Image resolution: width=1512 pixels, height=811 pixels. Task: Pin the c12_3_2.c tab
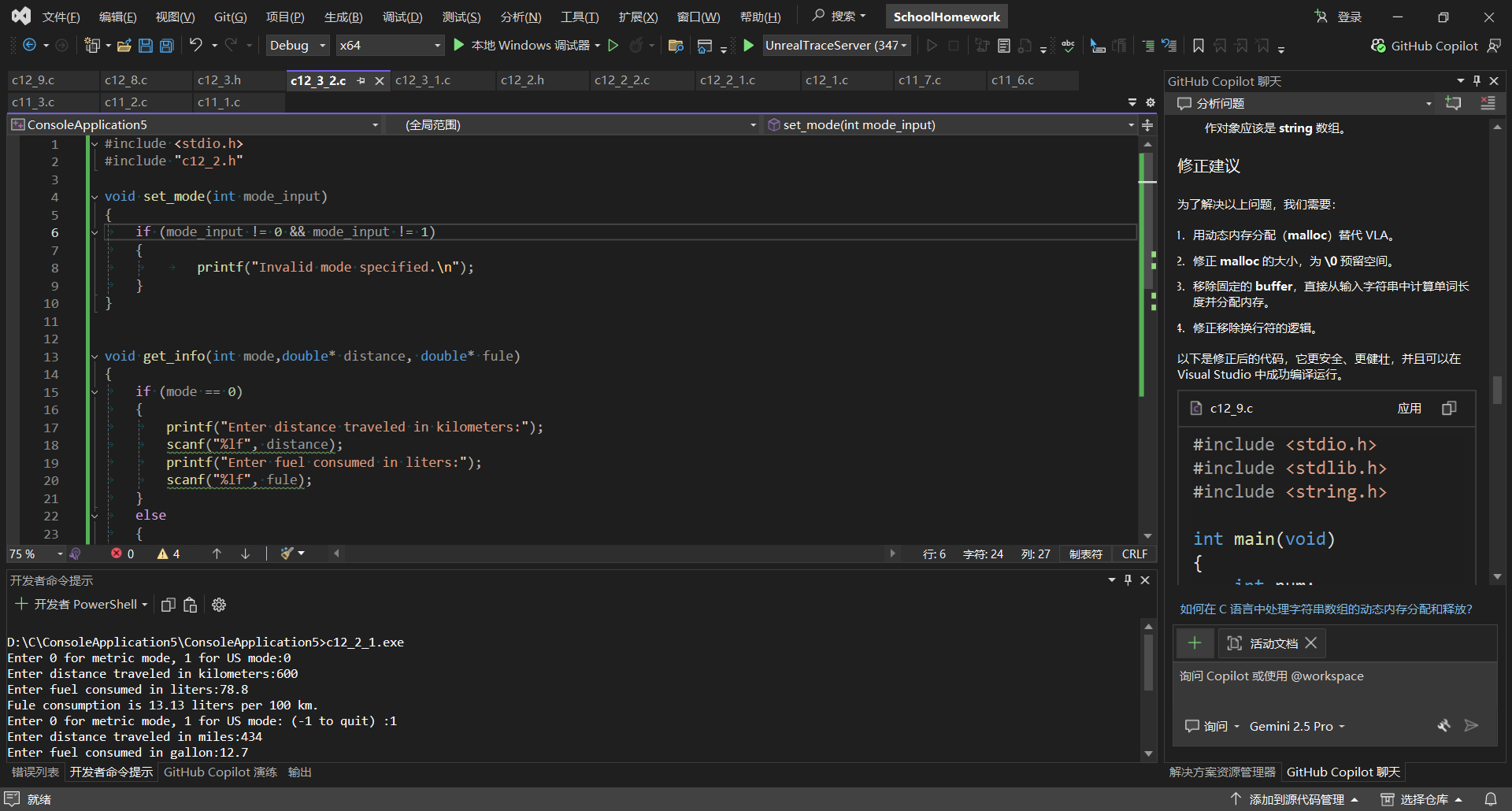tap(361, 80)
